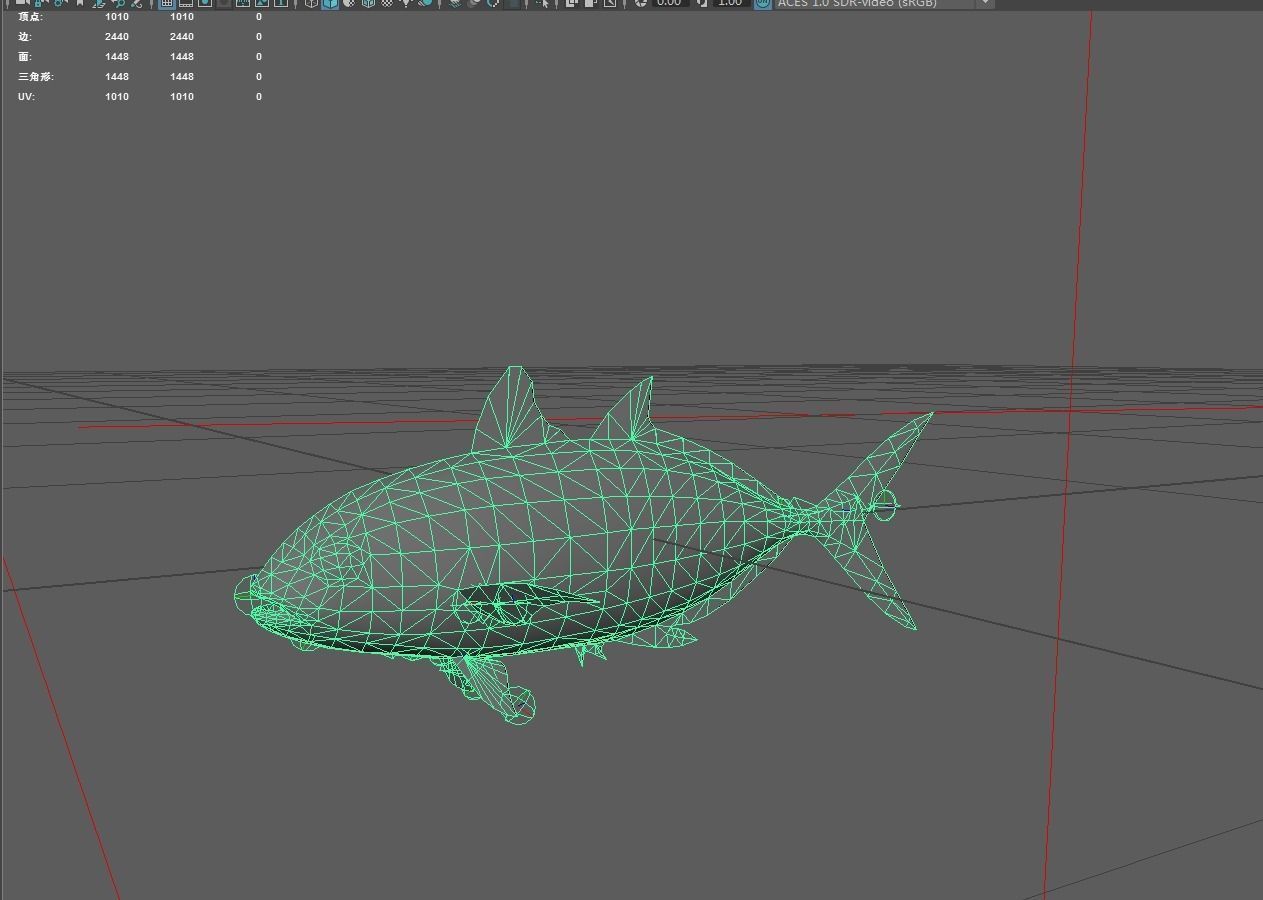Click the 0 value in the 三角形 row
The image size is (1263, 900).
coord(259,77)
